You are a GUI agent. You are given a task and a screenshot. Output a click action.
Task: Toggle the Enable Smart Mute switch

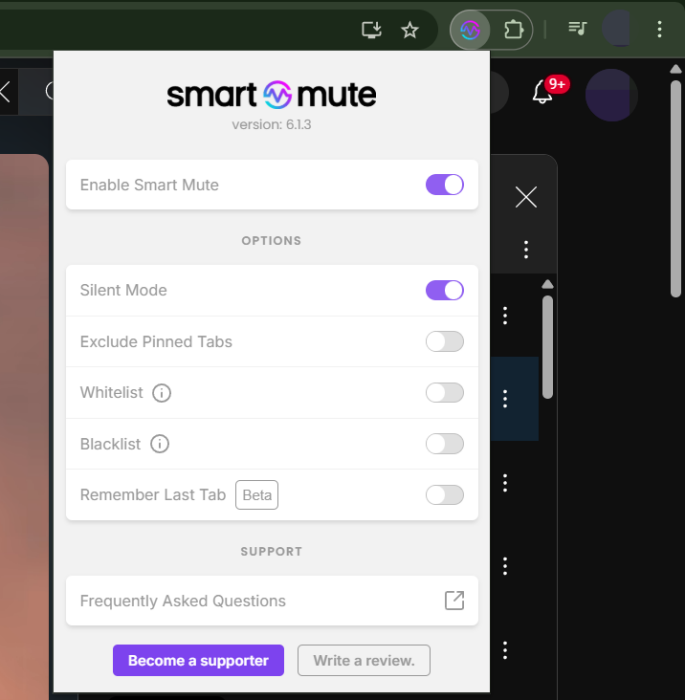[444, 185]
